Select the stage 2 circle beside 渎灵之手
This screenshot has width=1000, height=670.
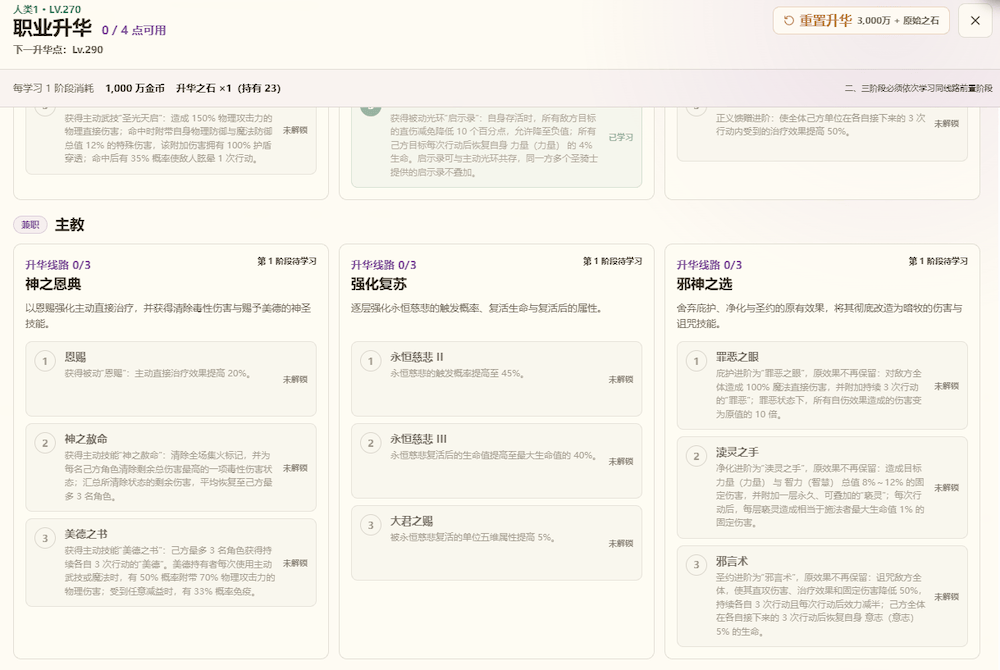pos(696,456)
